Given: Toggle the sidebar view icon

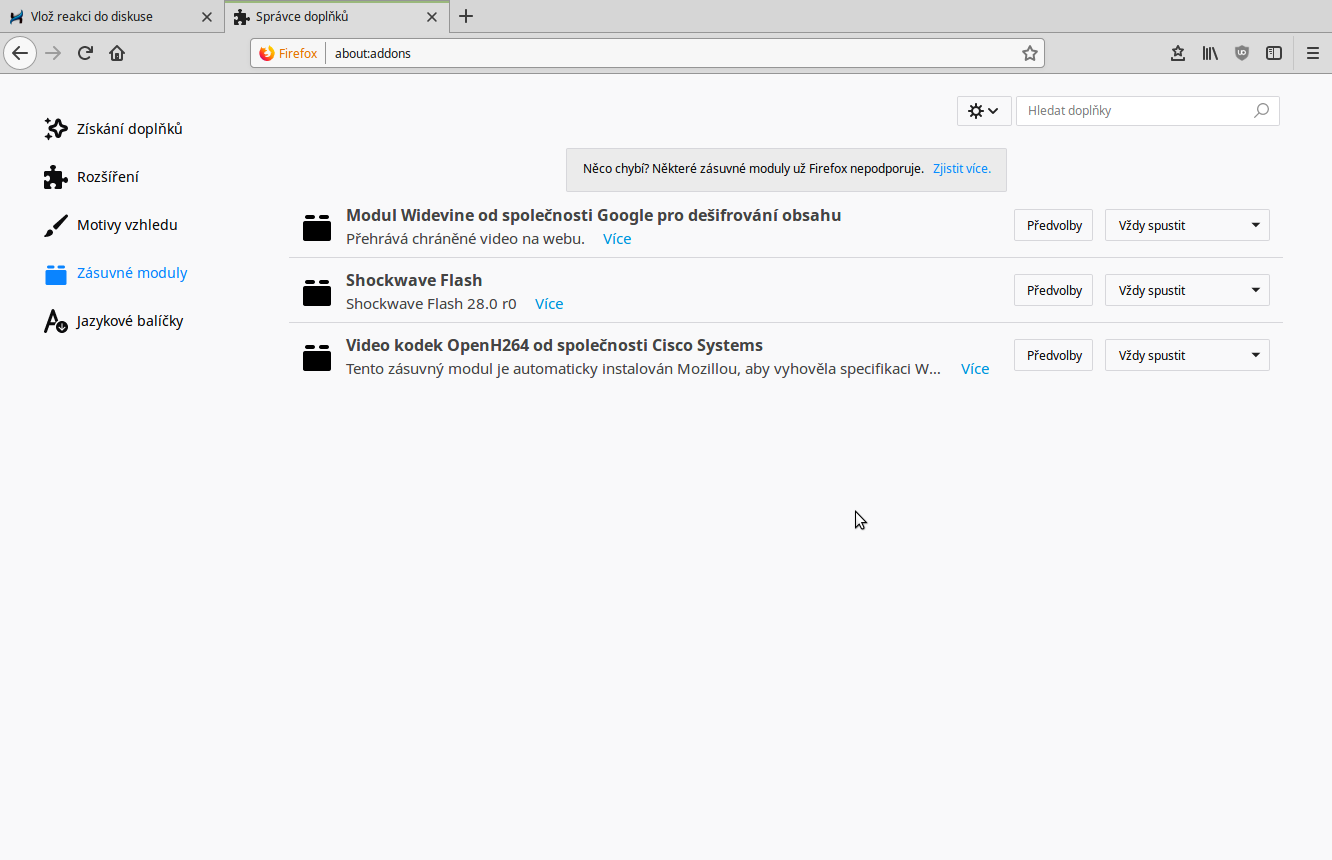Looking at the screenshot, I should (x=1274, y=53).
